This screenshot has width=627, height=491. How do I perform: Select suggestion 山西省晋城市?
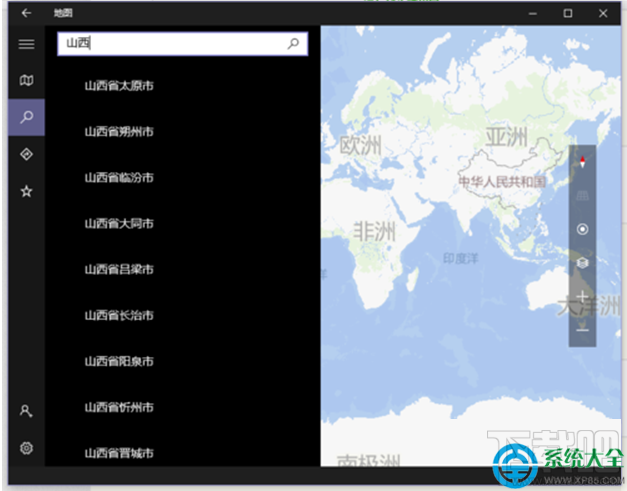coord(119,453)
